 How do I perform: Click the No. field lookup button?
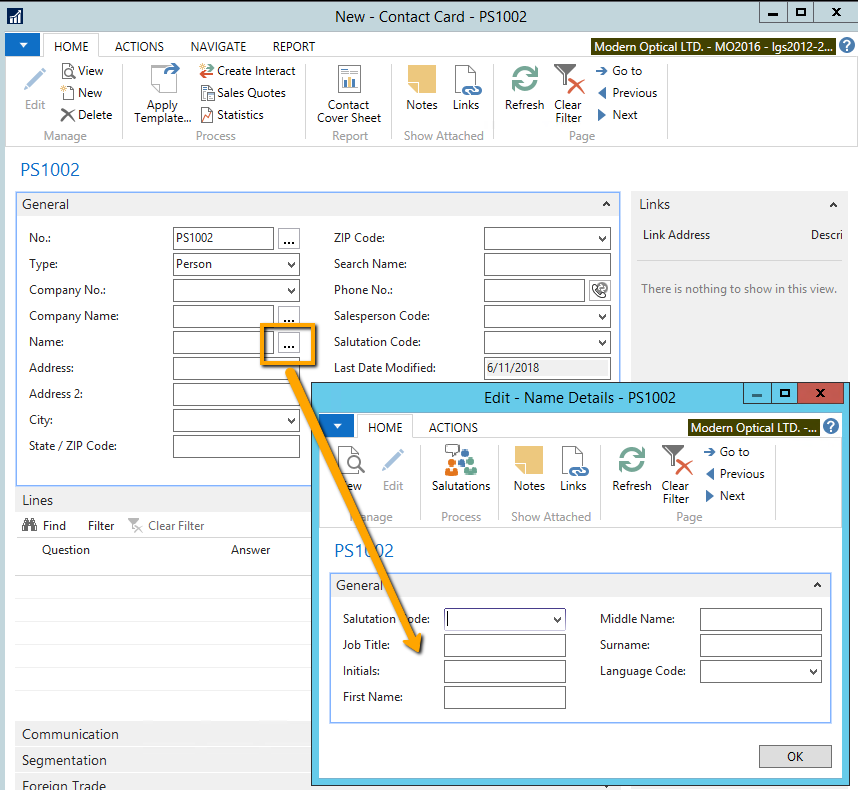pyautogui.click(x=289, y=239)
